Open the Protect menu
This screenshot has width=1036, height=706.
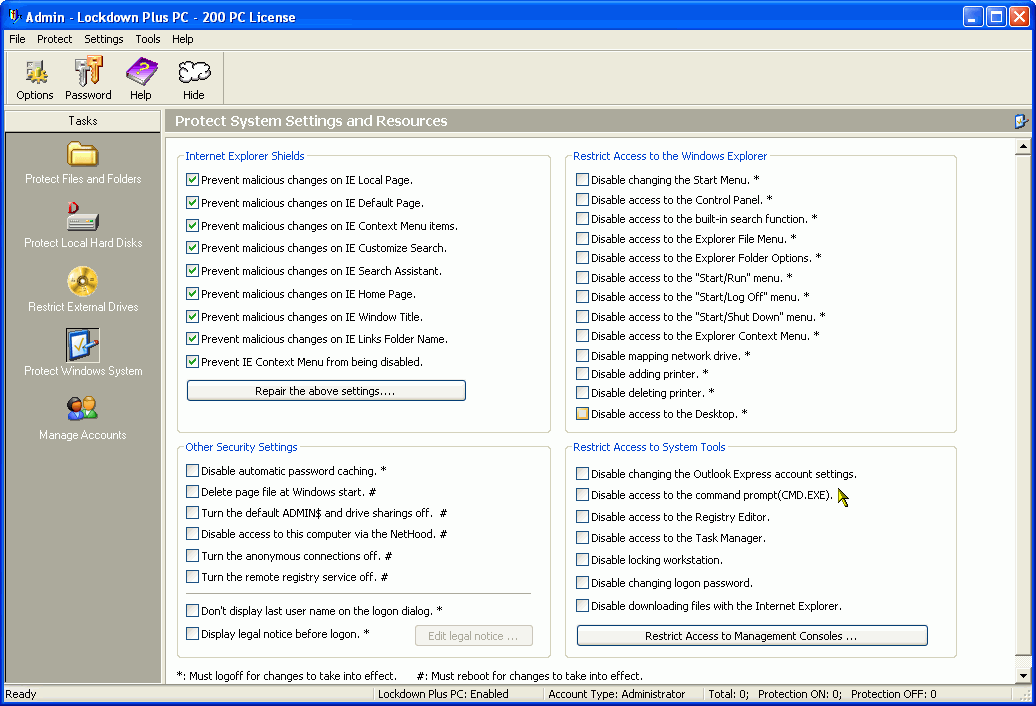pyautogui.click(x=54, y=39)
